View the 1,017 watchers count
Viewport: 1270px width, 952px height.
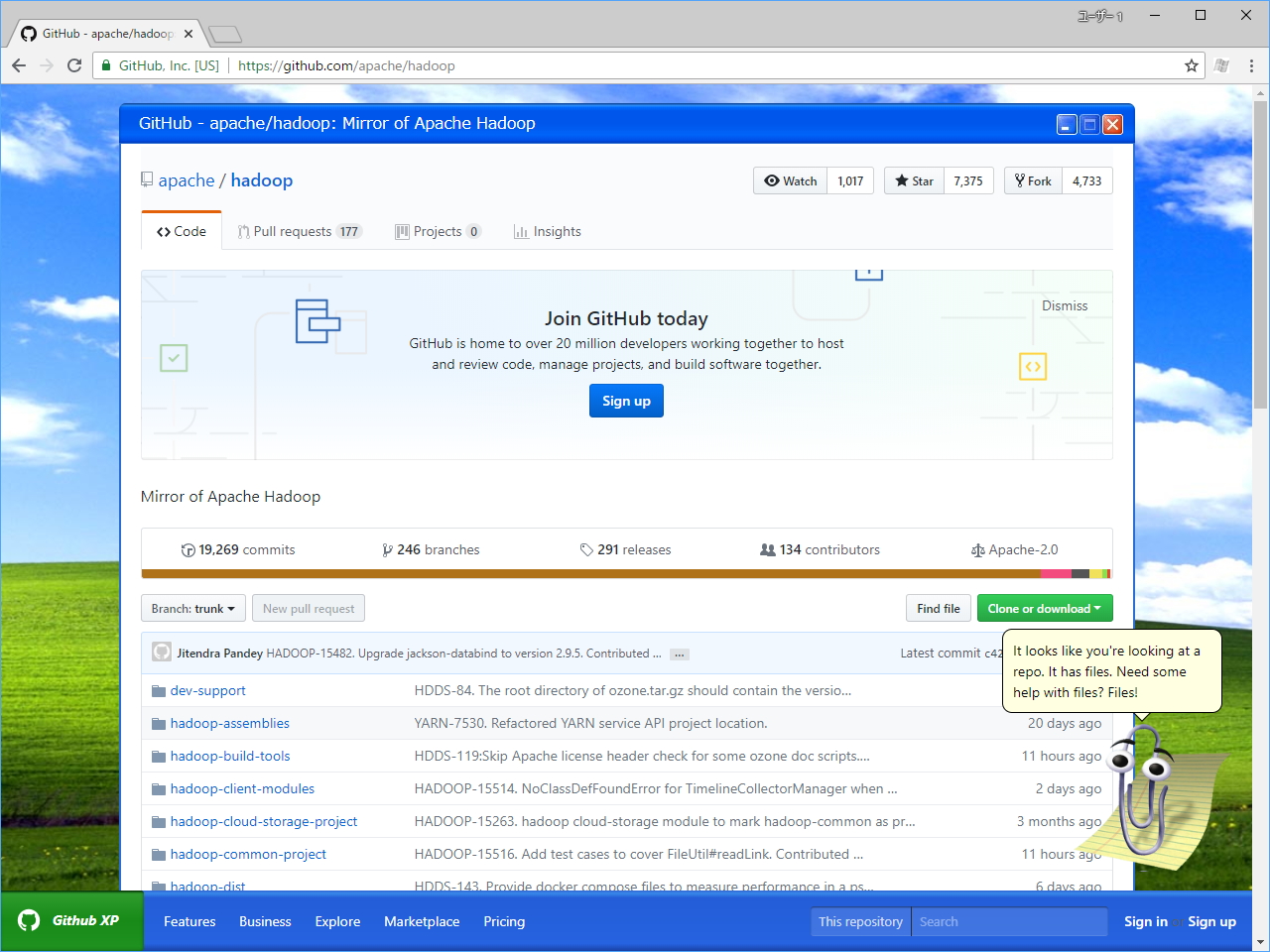pyautogui.click(x=850, y=180)
